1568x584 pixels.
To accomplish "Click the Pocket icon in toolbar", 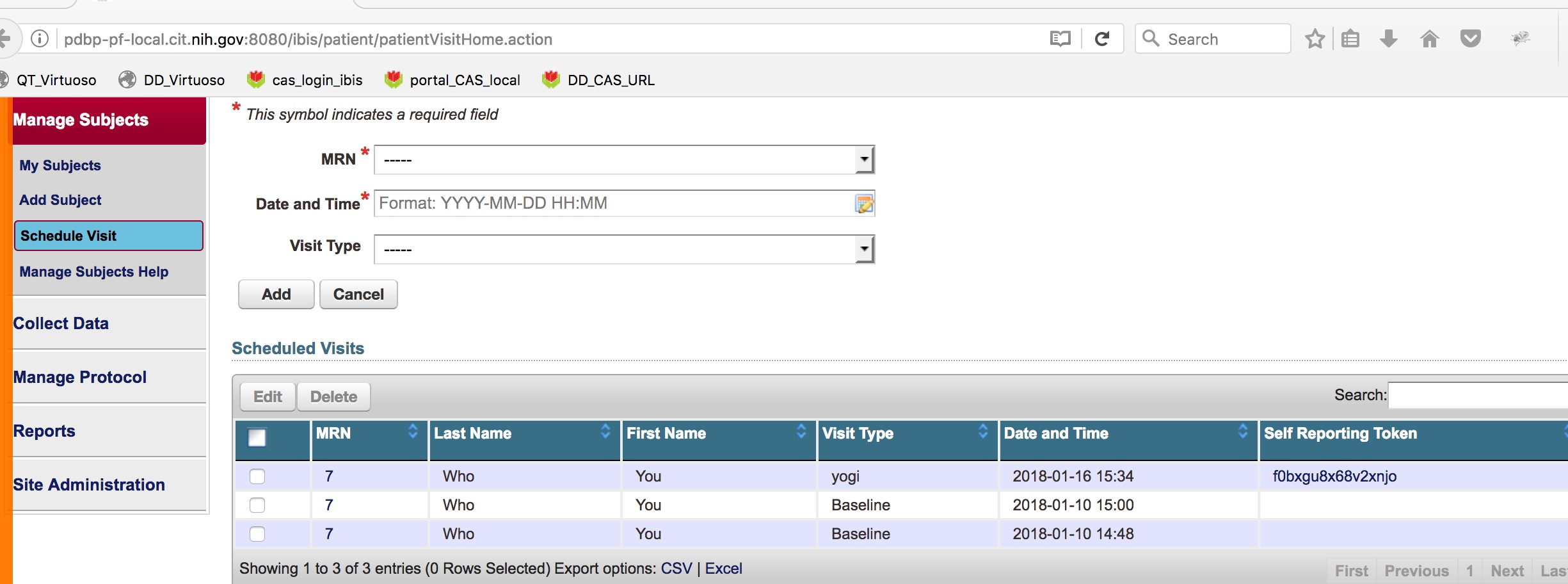I will [1471, 39].
